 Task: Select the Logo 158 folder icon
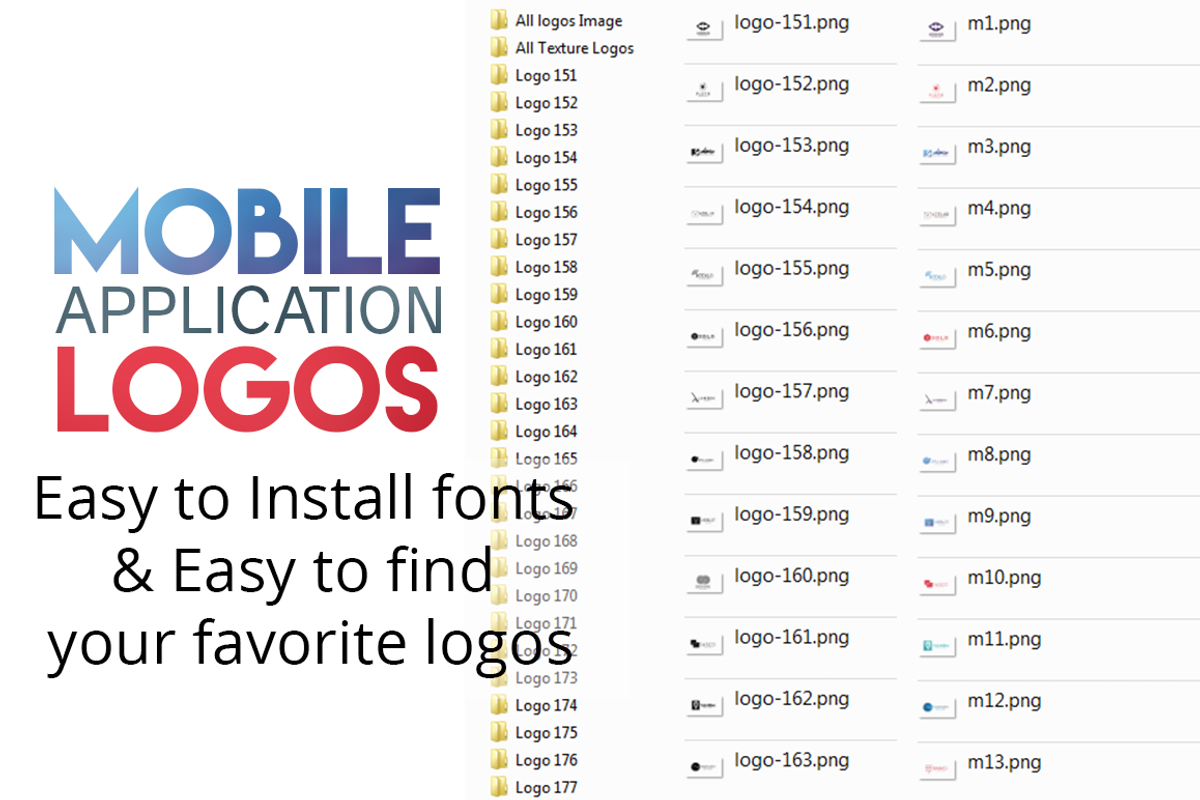tap(499, 267)
